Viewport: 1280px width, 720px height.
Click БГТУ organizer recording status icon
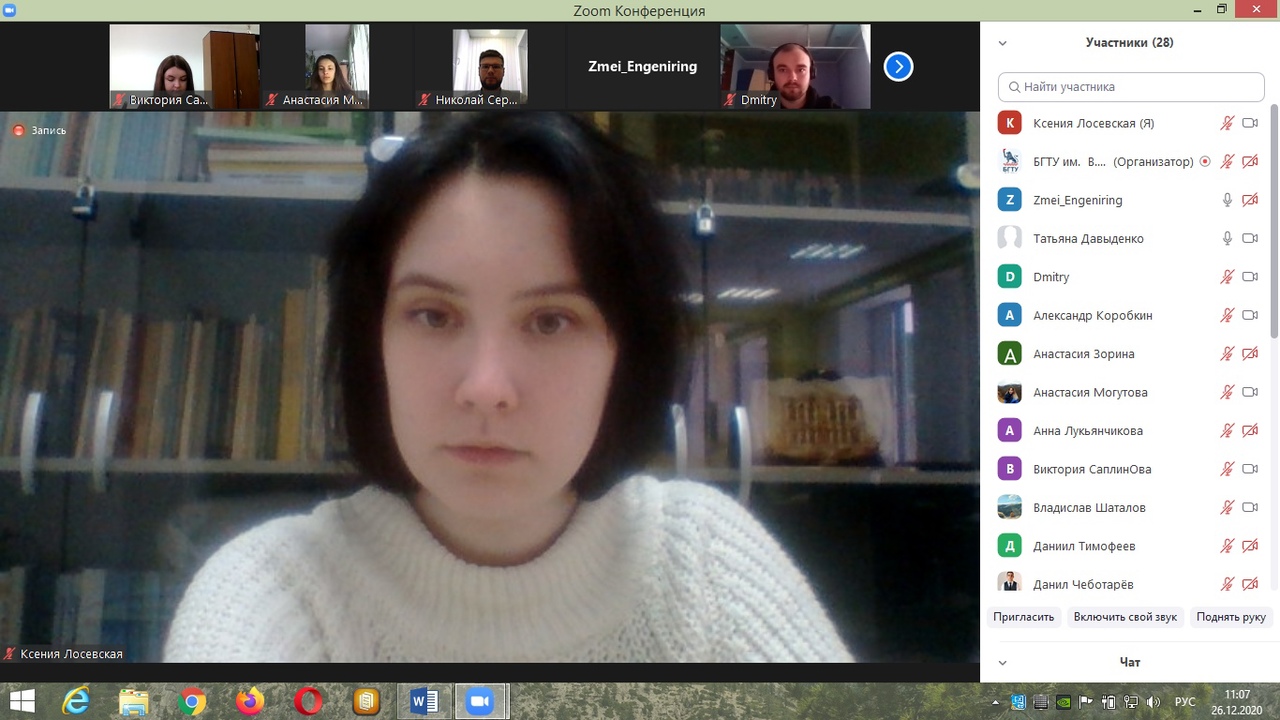click(1205, 161)
